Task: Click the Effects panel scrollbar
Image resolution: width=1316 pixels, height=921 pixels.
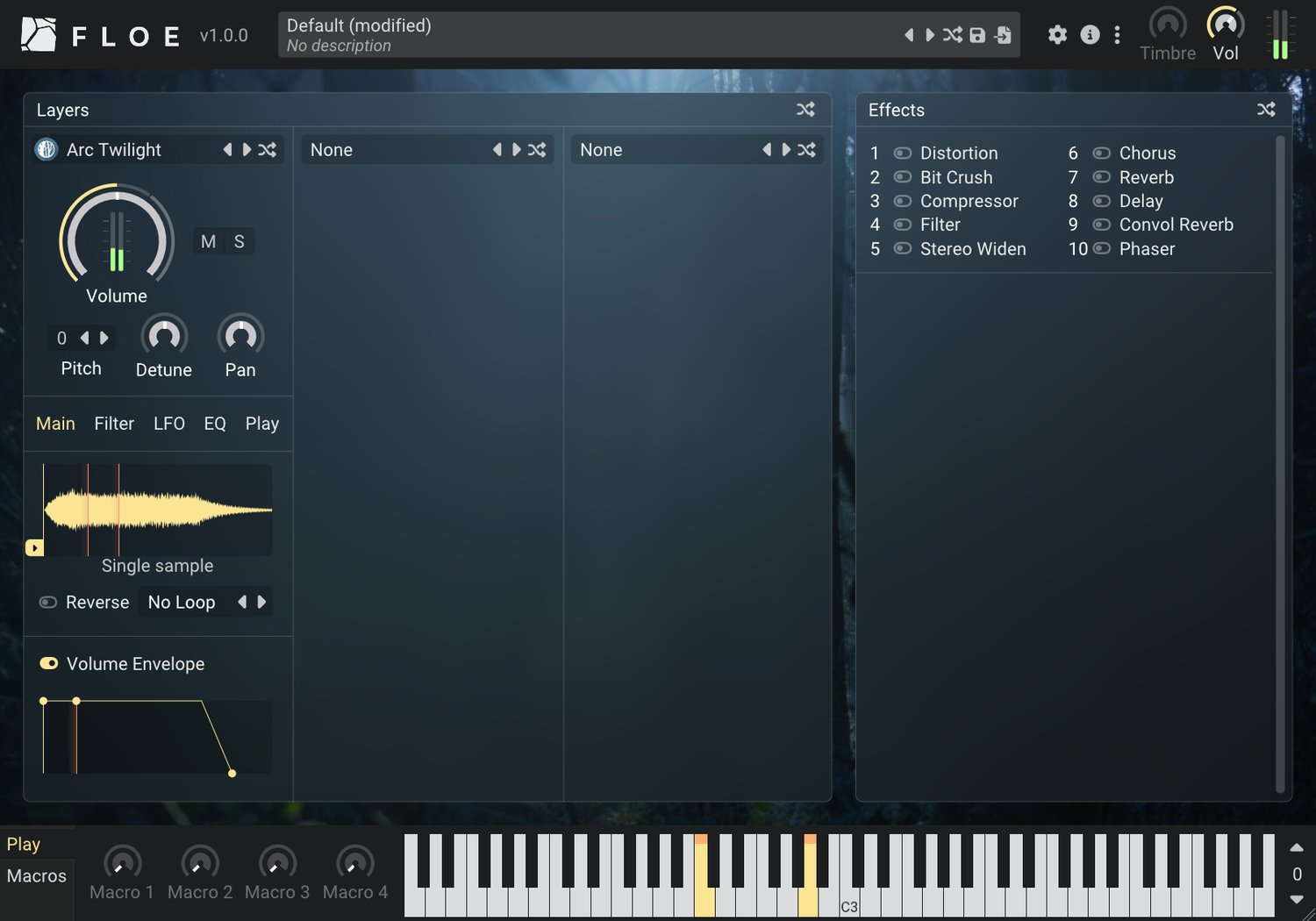Action: point(1280,464)
